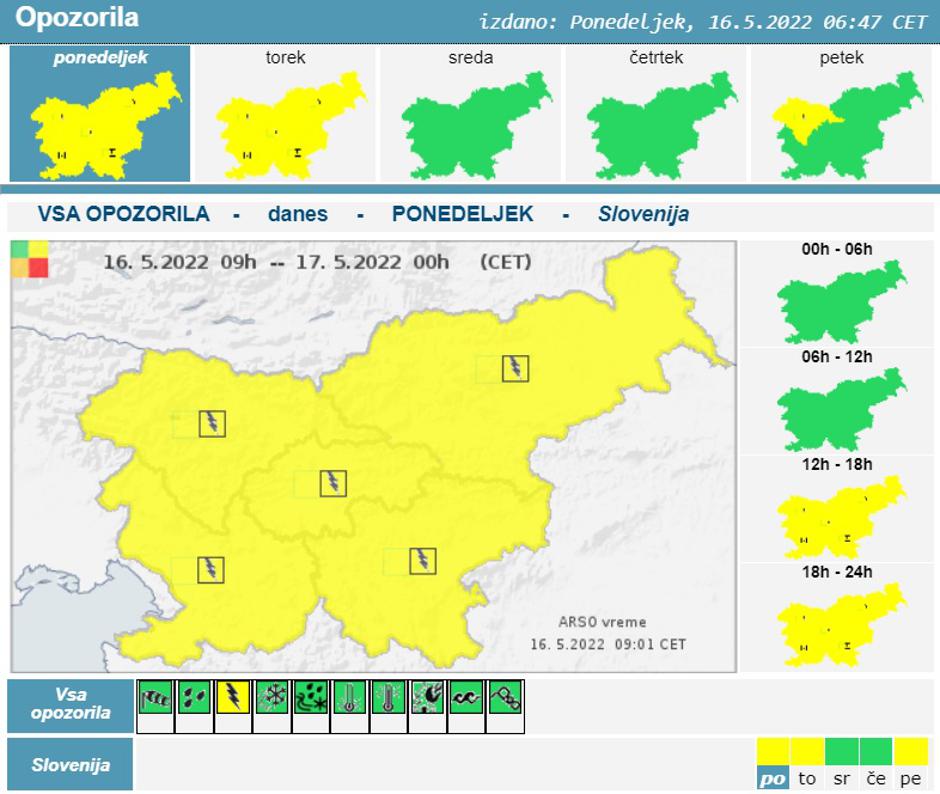Open the petek day tab
This screenshot has width=940, height=794.
(841, 114)
